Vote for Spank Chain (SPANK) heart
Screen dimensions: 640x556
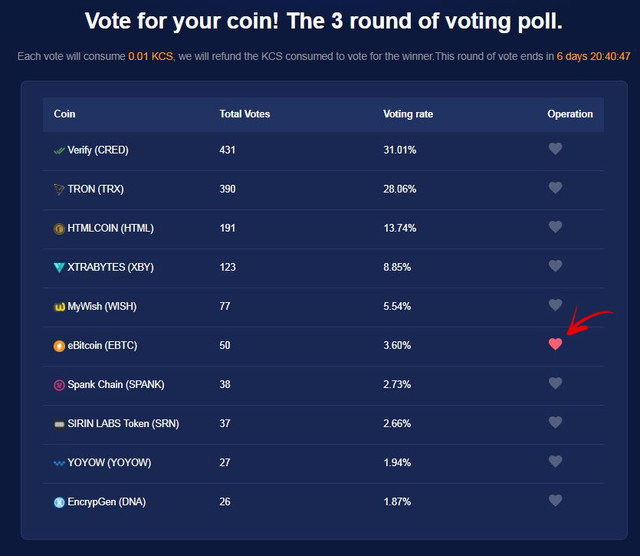tap(555, 383)
